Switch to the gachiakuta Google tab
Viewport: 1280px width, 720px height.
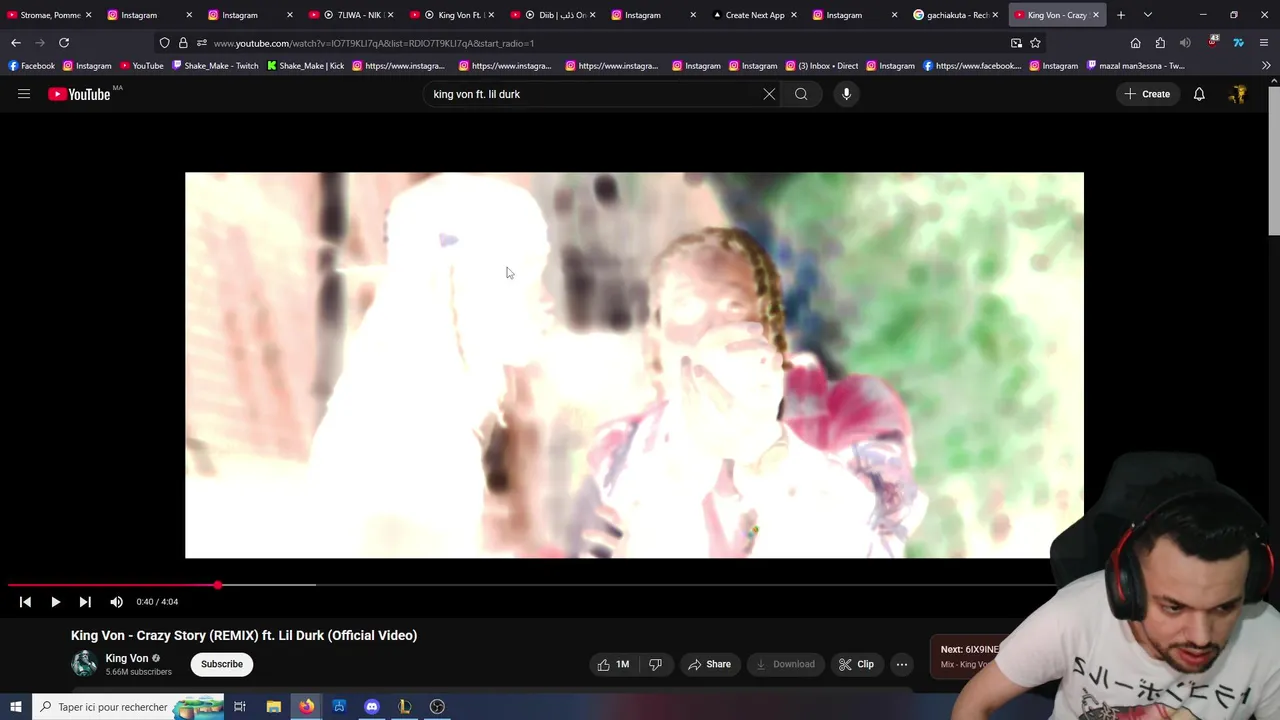click(956, 15)
